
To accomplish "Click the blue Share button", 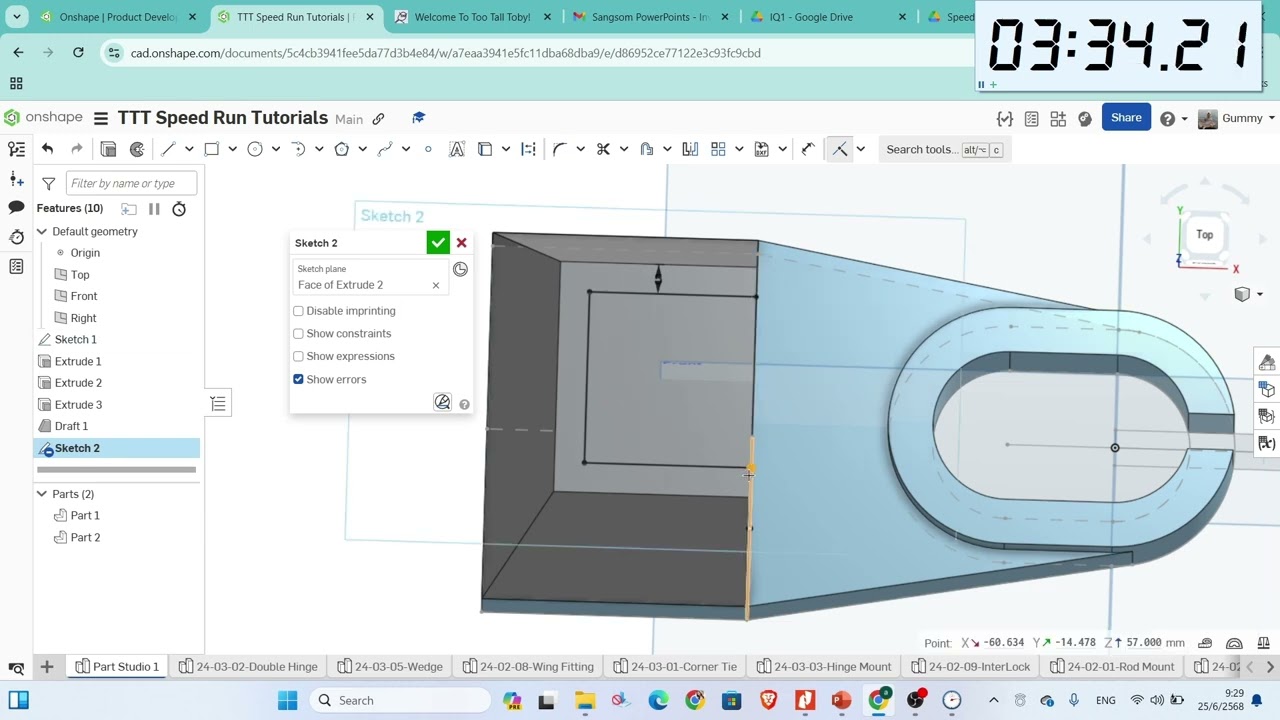I will click(1126, 118).
